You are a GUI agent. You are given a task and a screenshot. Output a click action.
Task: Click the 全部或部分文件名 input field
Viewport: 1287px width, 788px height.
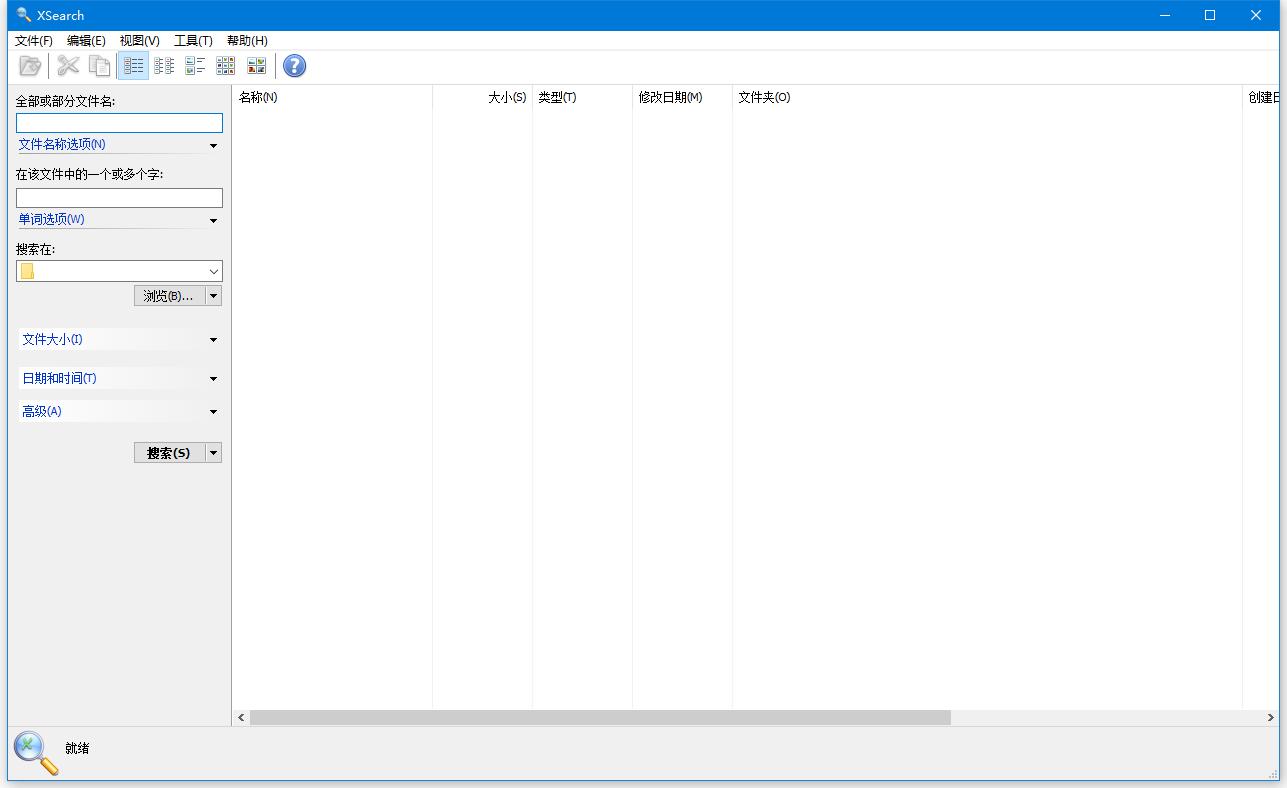pyautogui.click(x=119, y=122)
